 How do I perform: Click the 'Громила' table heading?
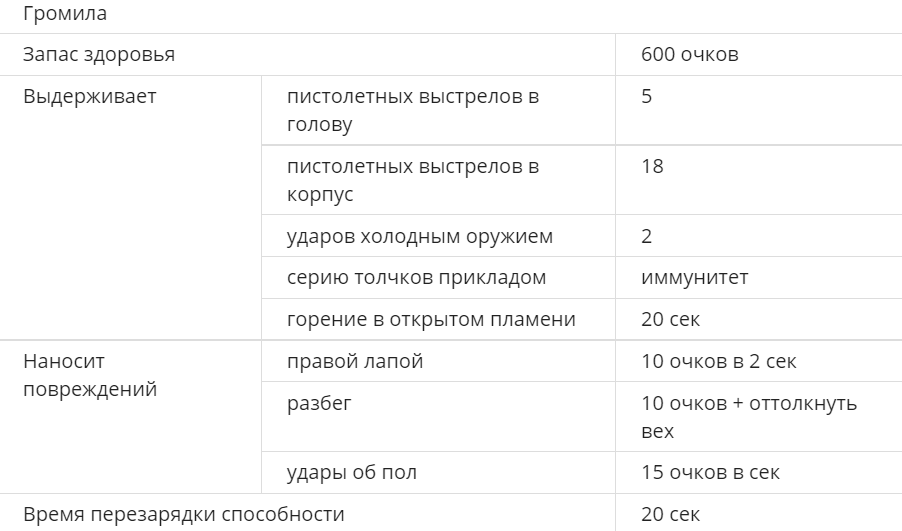tap(65, 15)
